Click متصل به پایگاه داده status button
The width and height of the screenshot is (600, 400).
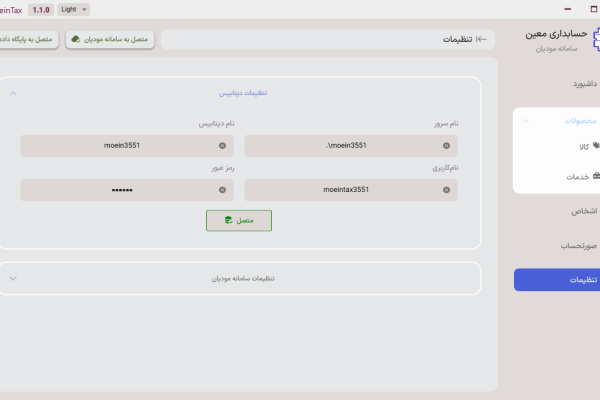pyautogui.click(x=27, y=39)
